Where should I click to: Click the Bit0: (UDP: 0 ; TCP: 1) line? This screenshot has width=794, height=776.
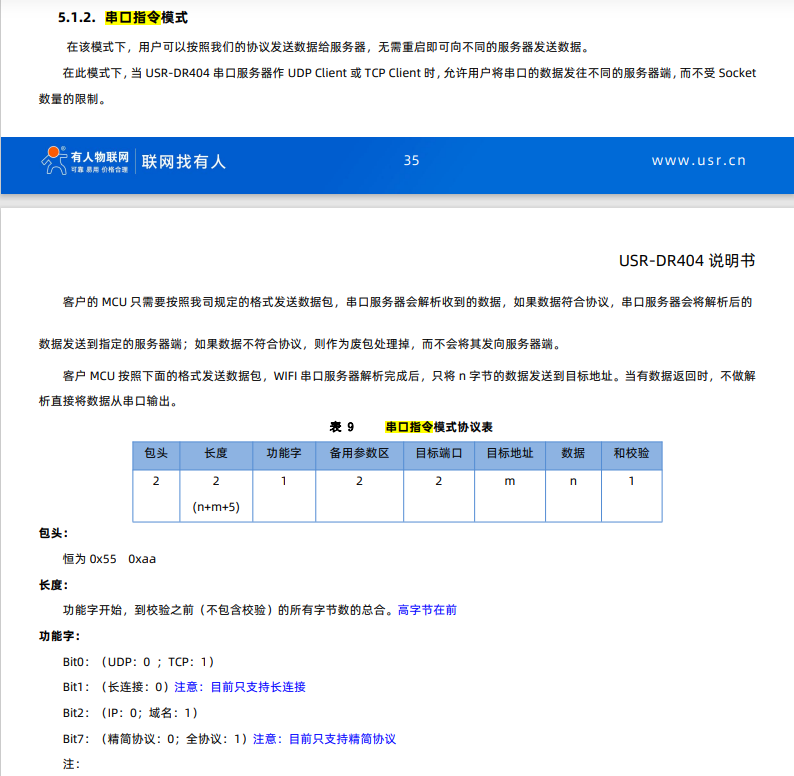click(138, 662)
